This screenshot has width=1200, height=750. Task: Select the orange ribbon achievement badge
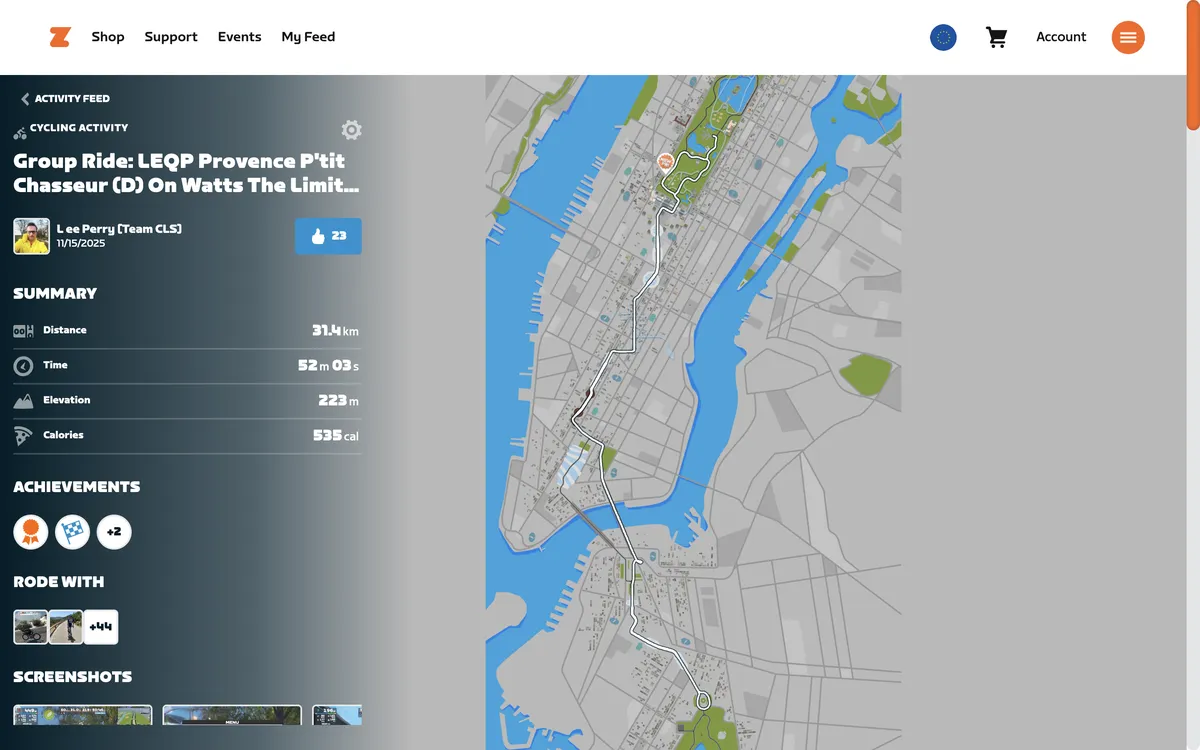[x=31, y=532]
